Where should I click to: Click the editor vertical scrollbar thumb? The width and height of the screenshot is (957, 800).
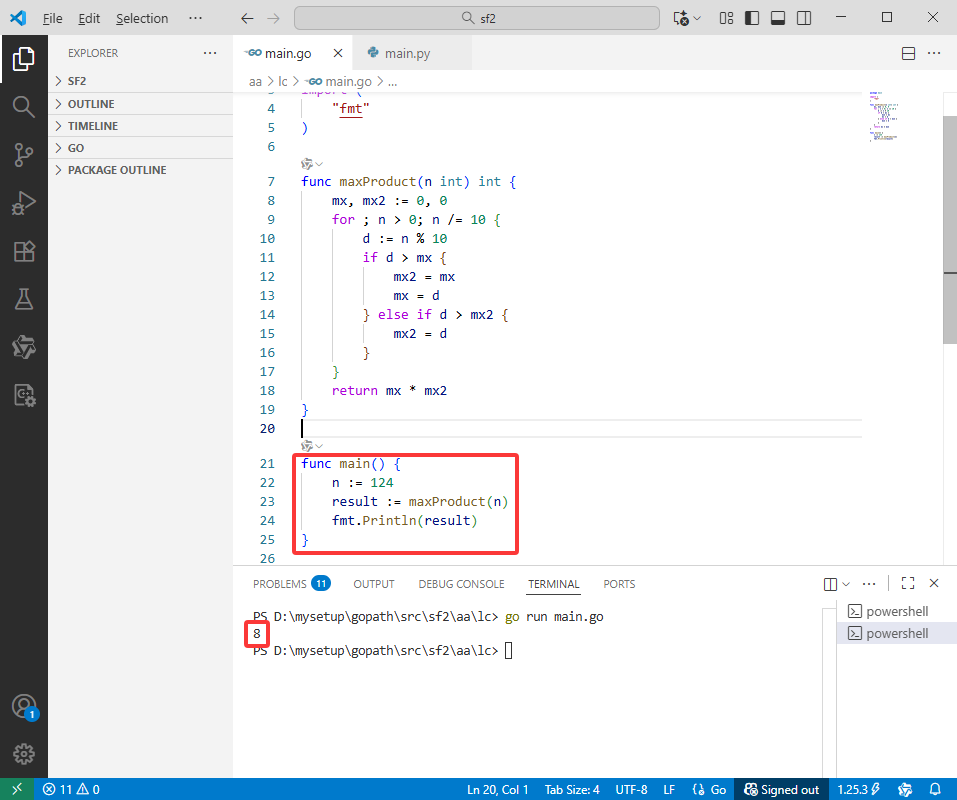950,229
